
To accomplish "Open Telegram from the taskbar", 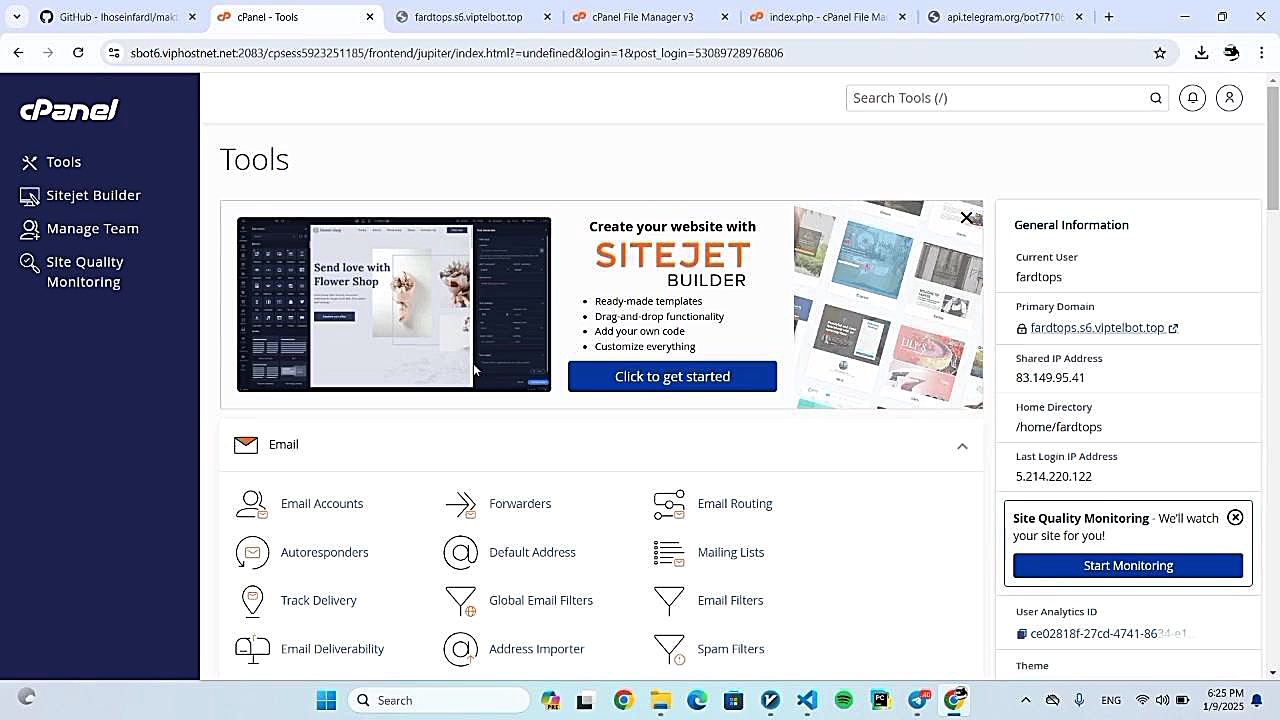I will pyautogui.click(x=918, y=700).
